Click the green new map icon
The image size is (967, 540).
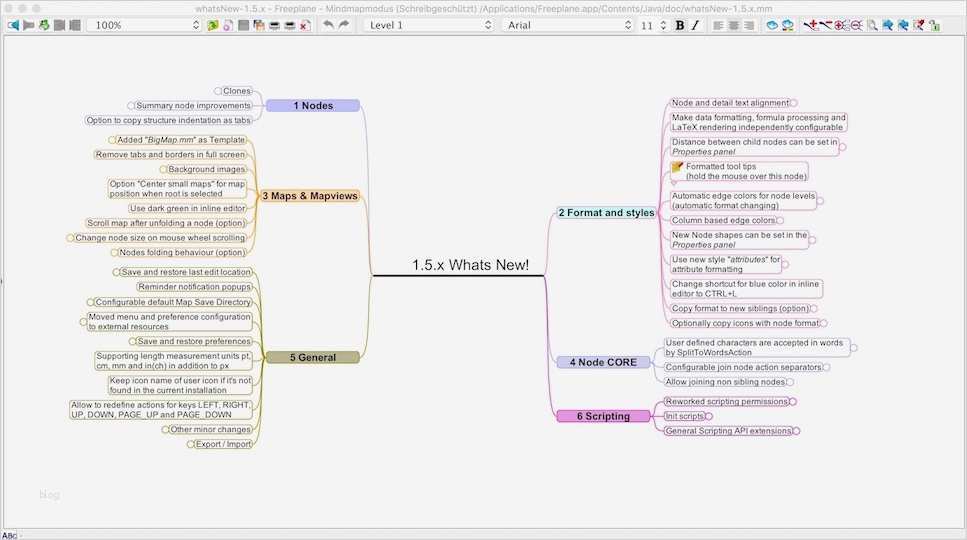[213, 25]
